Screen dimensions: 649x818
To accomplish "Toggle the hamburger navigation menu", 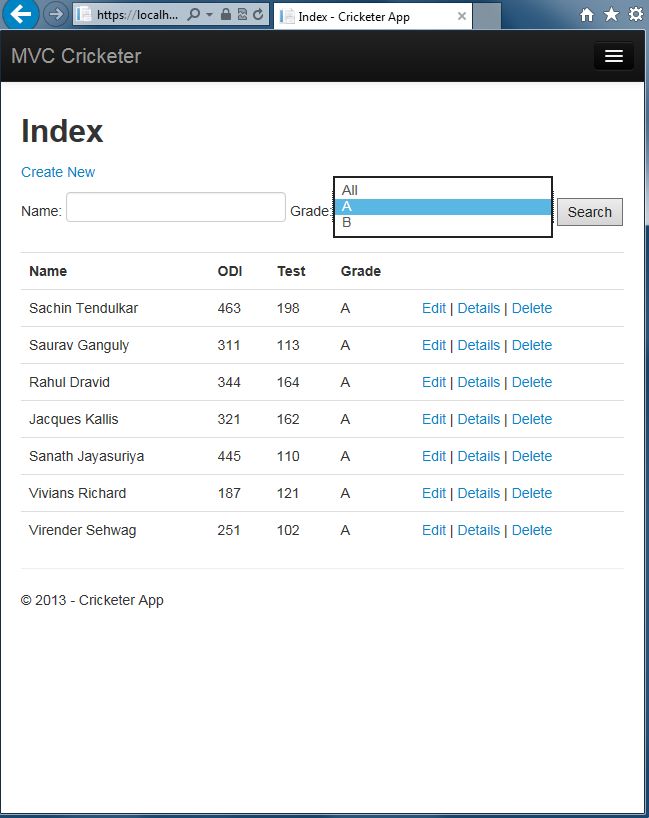I will tap(613, 56).
